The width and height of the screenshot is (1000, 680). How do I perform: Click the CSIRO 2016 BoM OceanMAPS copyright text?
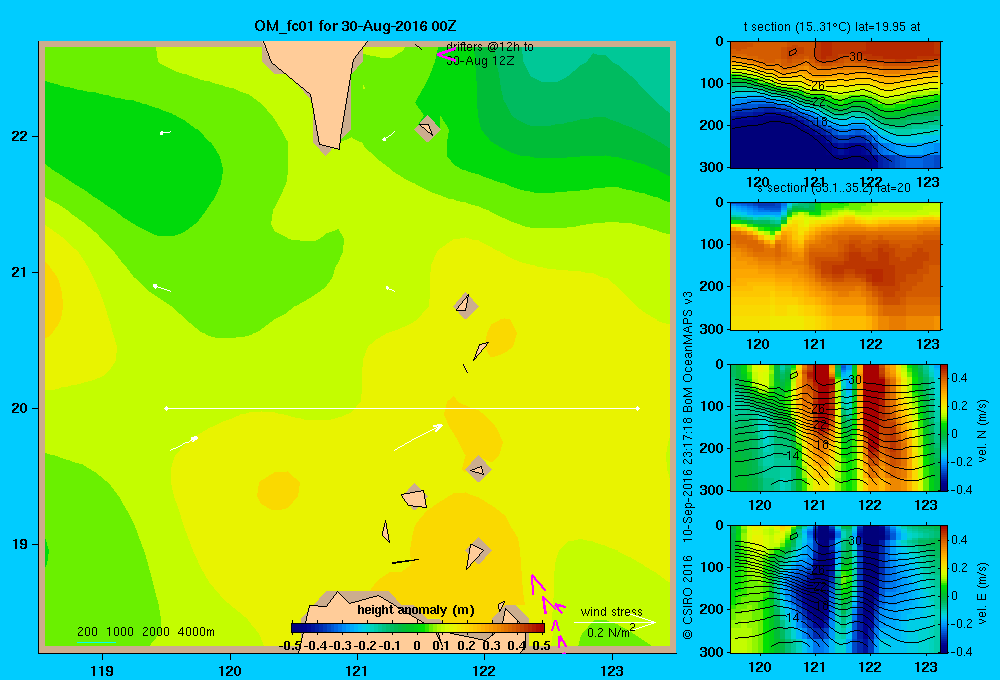(688, 465)
